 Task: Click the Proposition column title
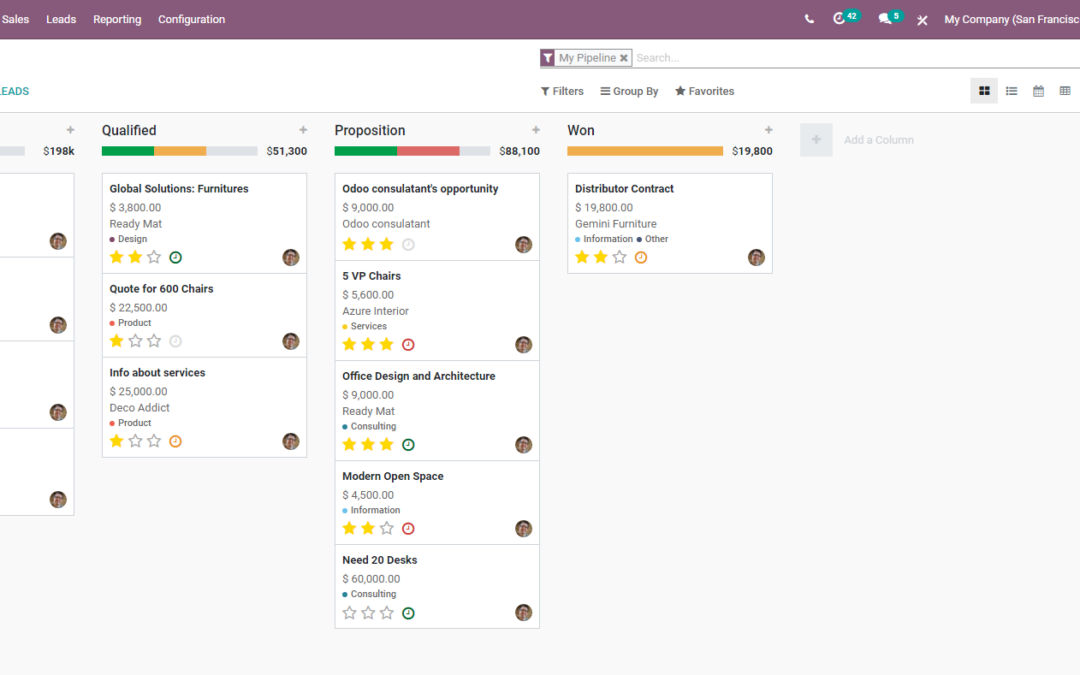(370, 130)
